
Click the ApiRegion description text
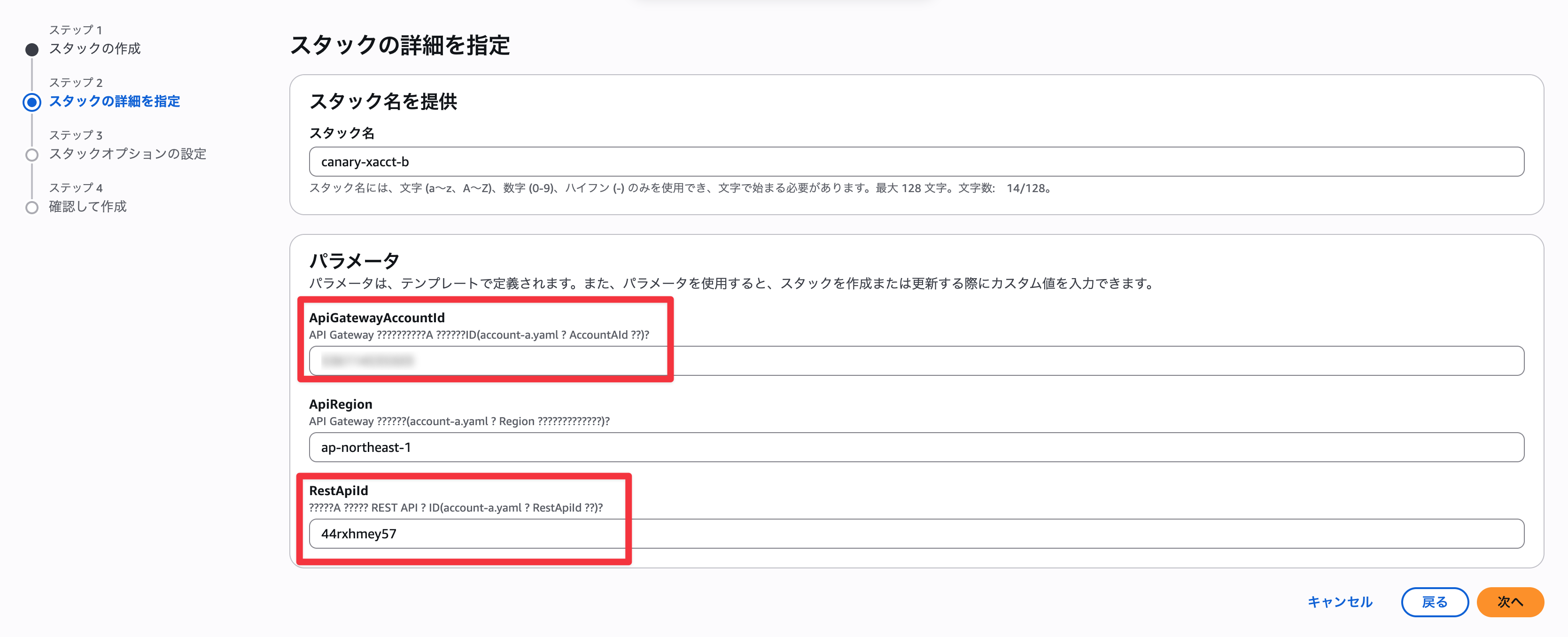coord(459,421)
